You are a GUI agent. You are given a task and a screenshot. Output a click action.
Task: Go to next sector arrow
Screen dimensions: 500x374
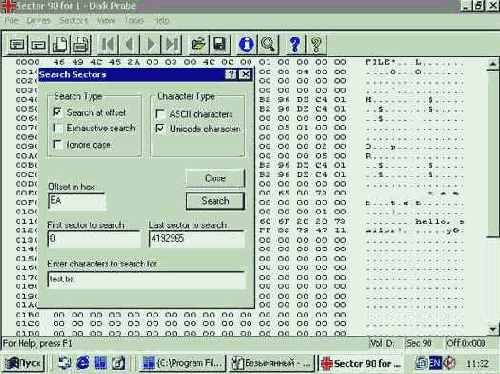click(x=151, y=44)
